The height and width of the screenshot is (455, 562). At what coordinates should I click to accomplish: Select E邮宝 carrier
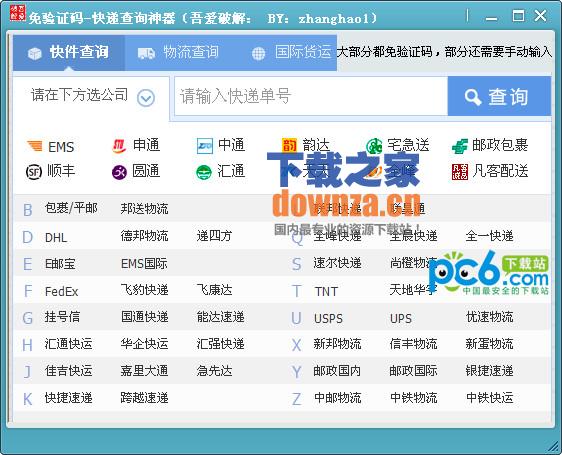click(60, 264)
